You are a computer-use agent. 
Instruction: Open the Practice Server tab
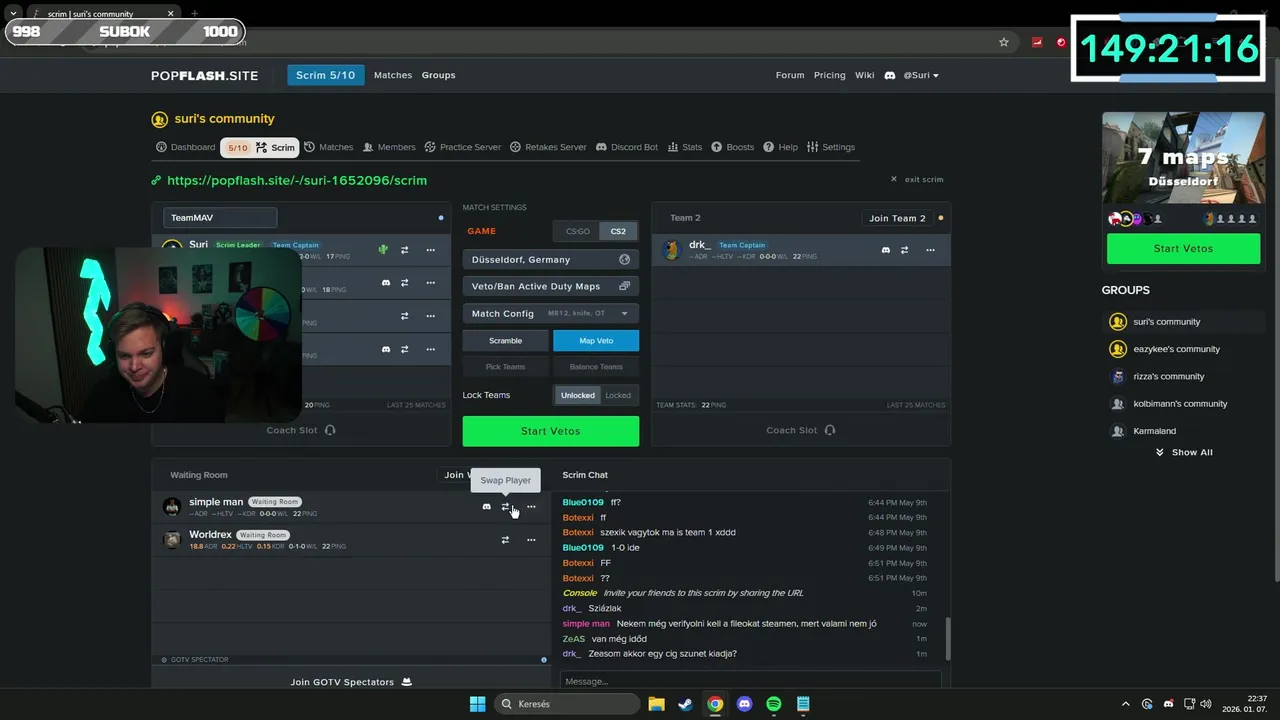click(463, 147)
